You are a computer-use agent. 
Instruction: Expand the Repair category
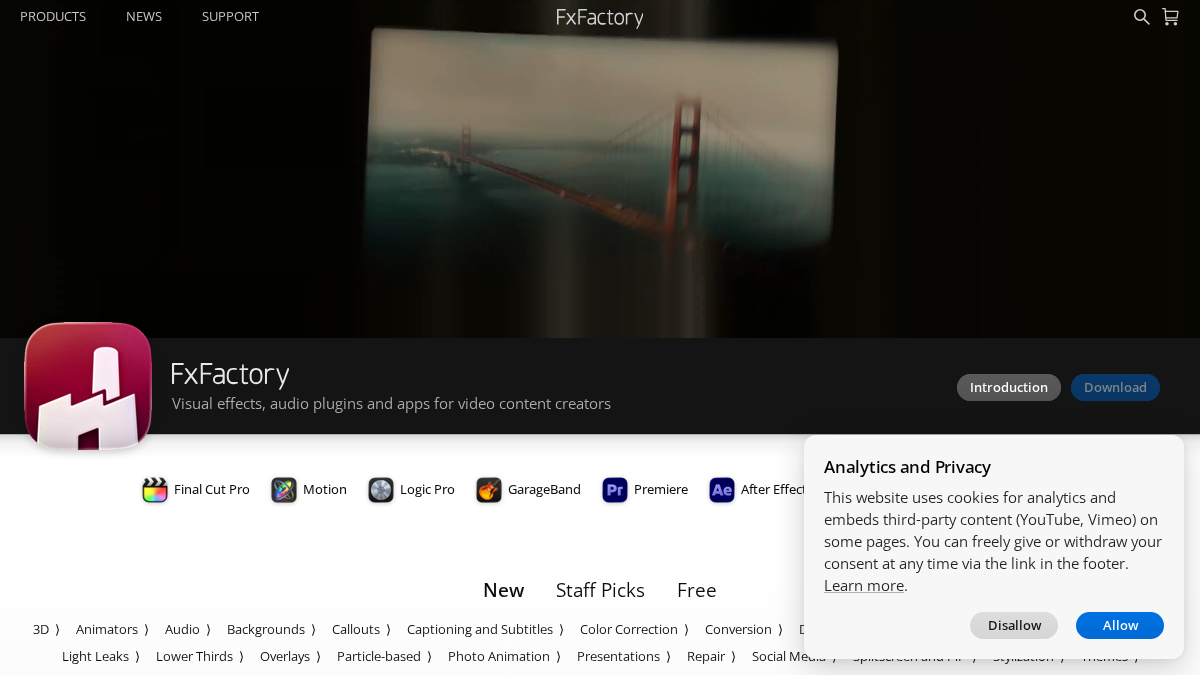point(712,656)
